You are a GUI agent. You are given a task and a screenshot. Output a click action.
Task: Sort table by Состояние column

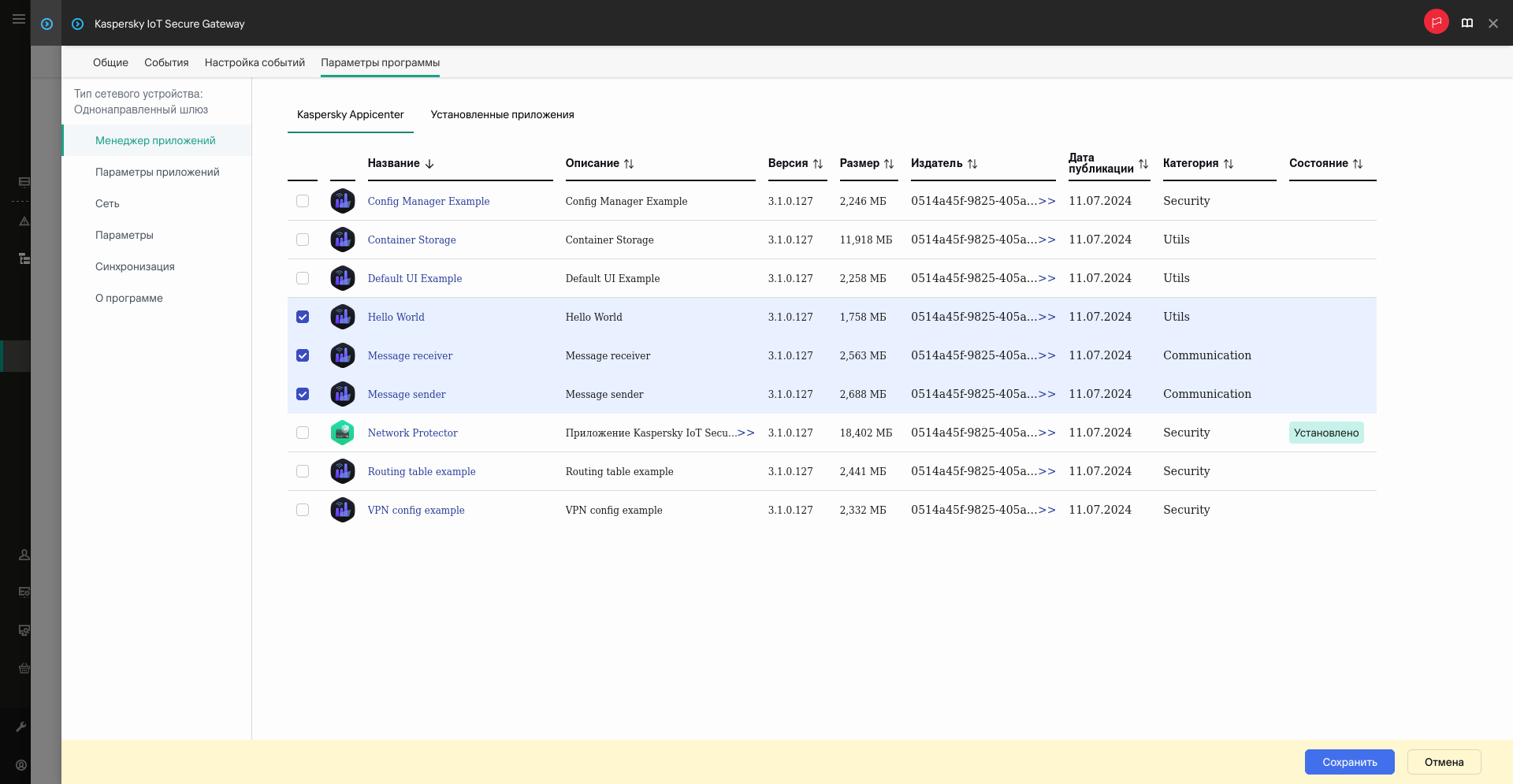point(1326,163)
